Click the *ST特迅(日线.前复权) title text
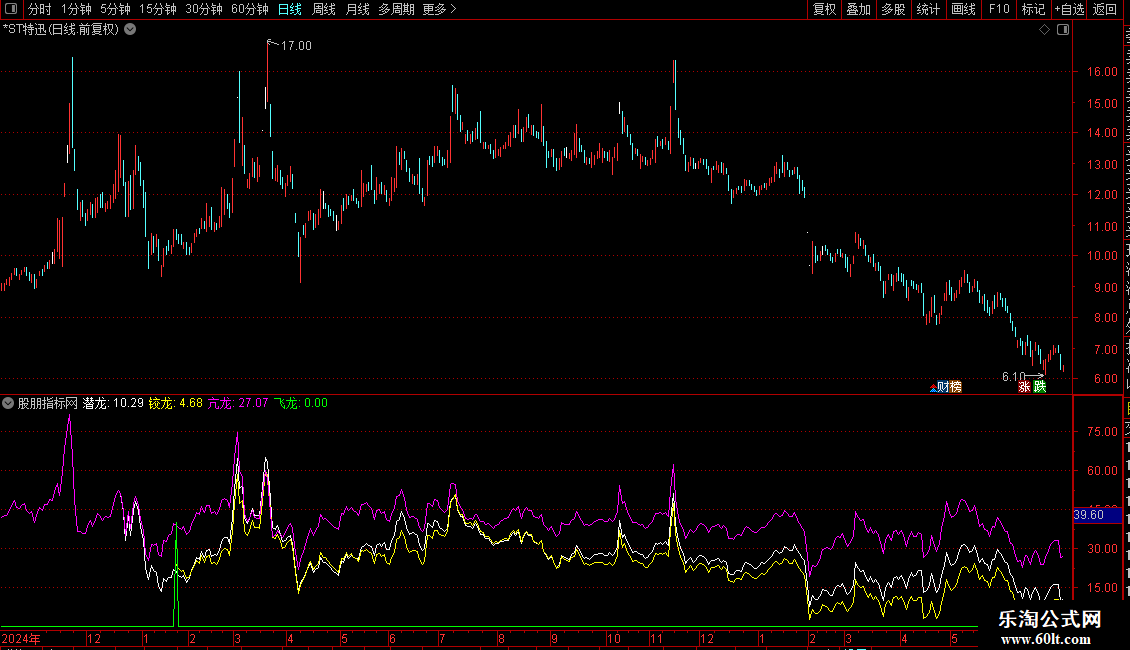The height and width of the screenshot is (650, 1130). click(61, 30)
